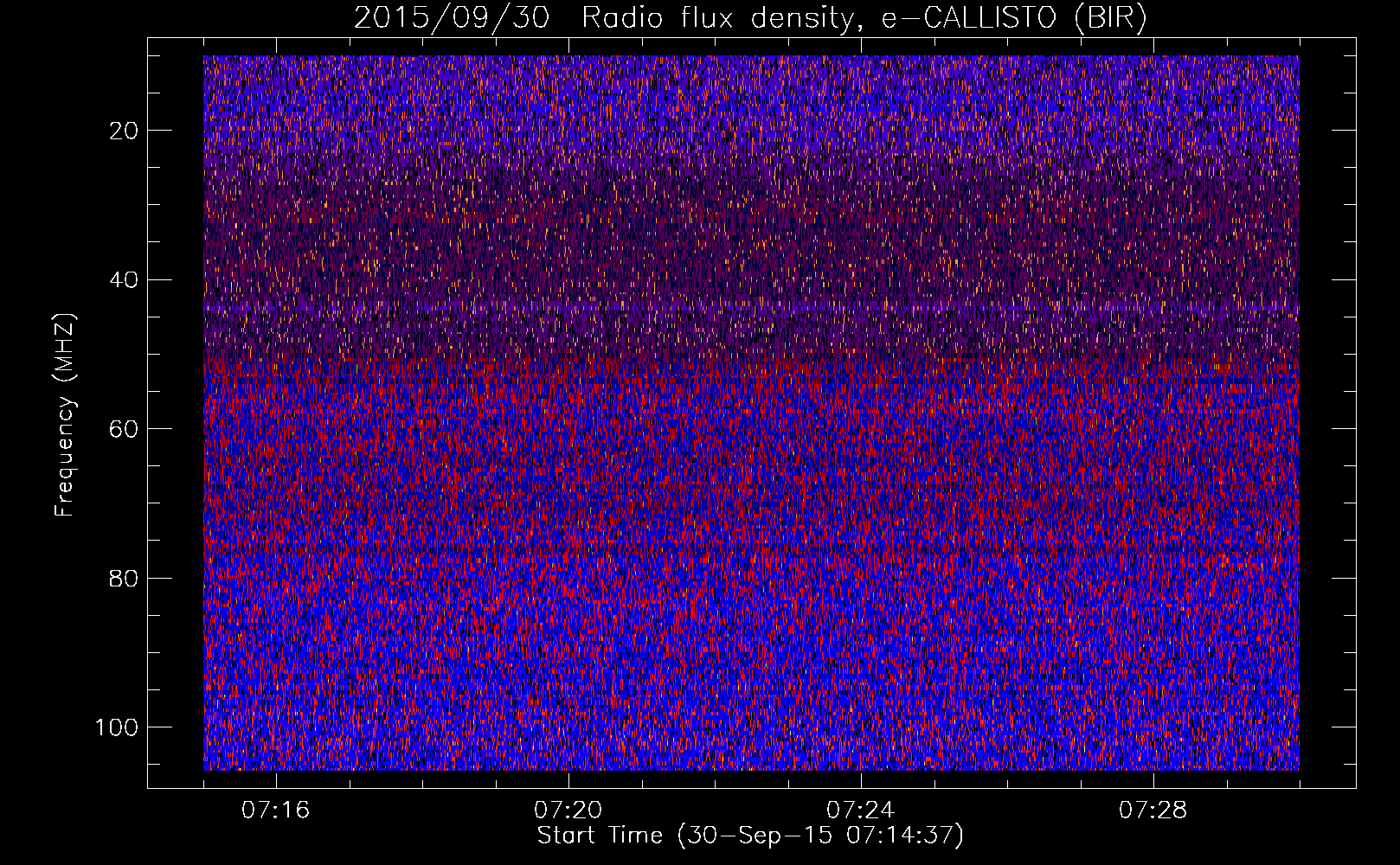
Task: Click the '80' frequency tick label
Action: point(125,578)
